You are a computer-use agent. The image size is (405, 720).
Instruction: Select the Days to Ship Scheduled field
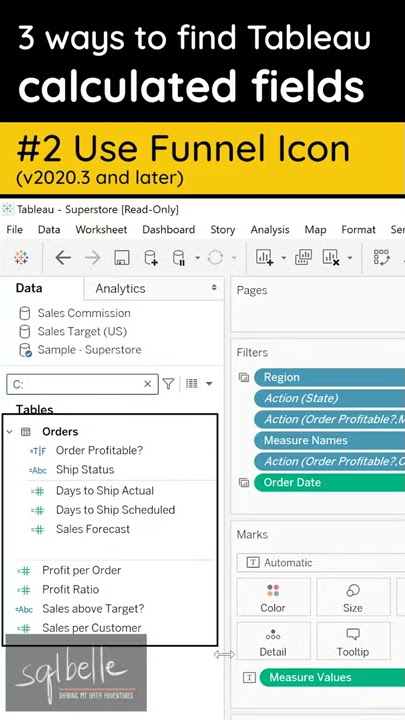pyautogui.click(x=115, y=510)
